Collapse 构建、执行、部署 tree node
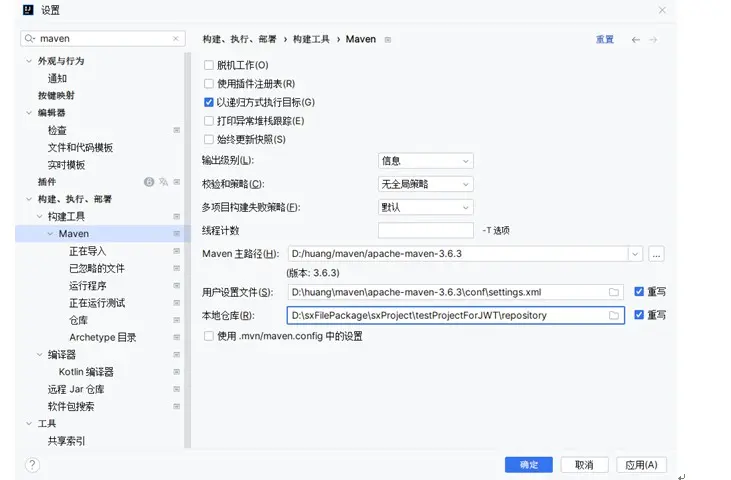The width and height of the screenshot is (731, 480). pos(29,199)
